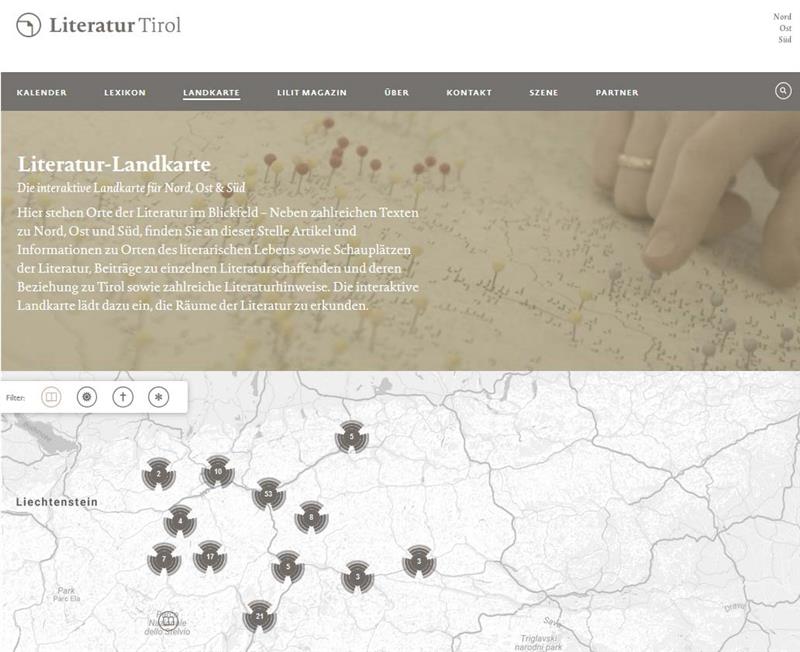This screenshot has width=800, height=652.
Task: Zoom into the cluster marker labeled 7
Action: [165, 558]
